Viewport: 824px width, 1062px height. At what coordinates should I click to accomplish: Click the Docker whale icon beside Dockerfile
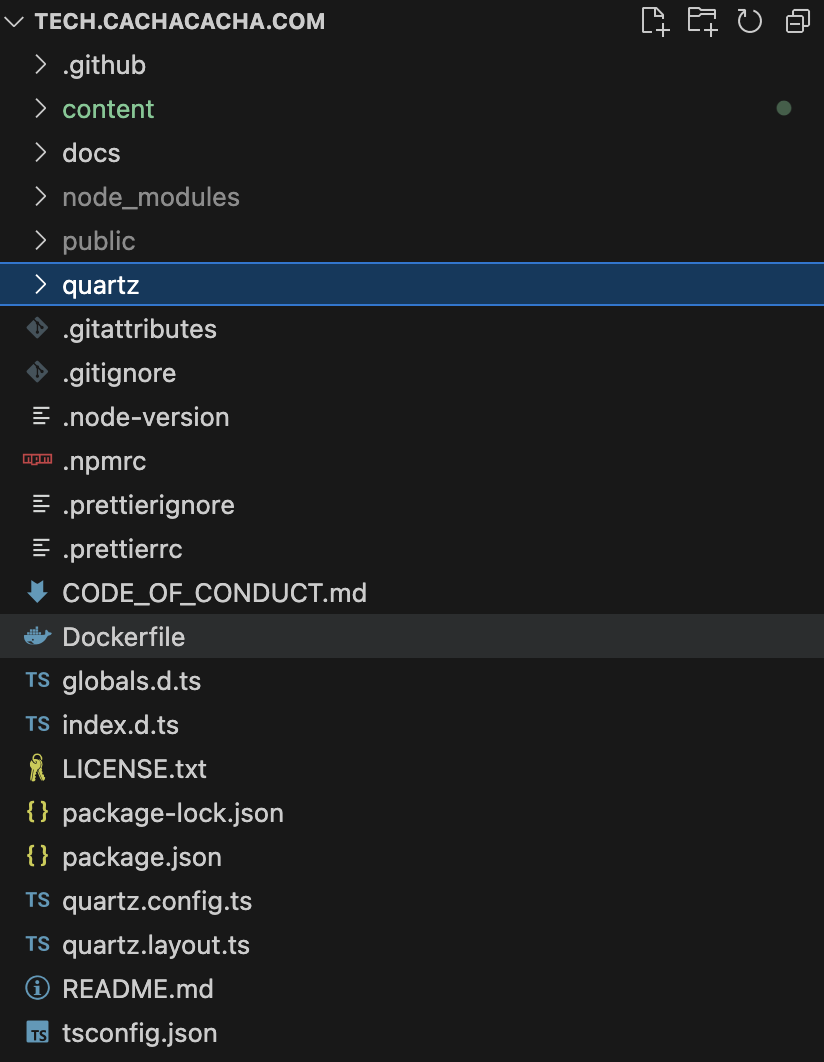[37, 637]
